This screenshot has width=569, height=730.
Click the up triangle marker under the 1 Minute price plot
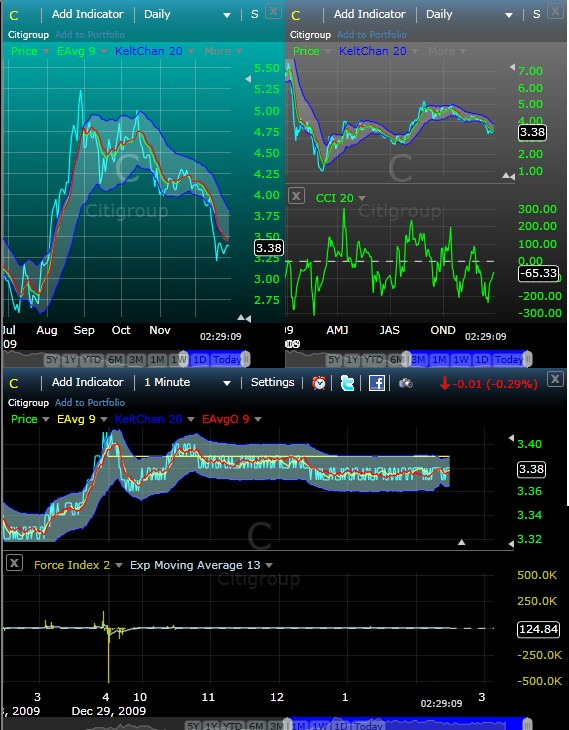click(x=461, y=542)
